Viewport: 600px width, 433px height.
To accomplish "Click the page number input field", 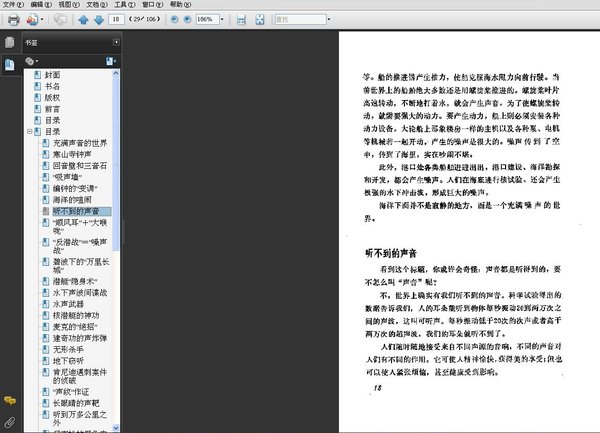I will pyautogui.click(x=118, y=19).
